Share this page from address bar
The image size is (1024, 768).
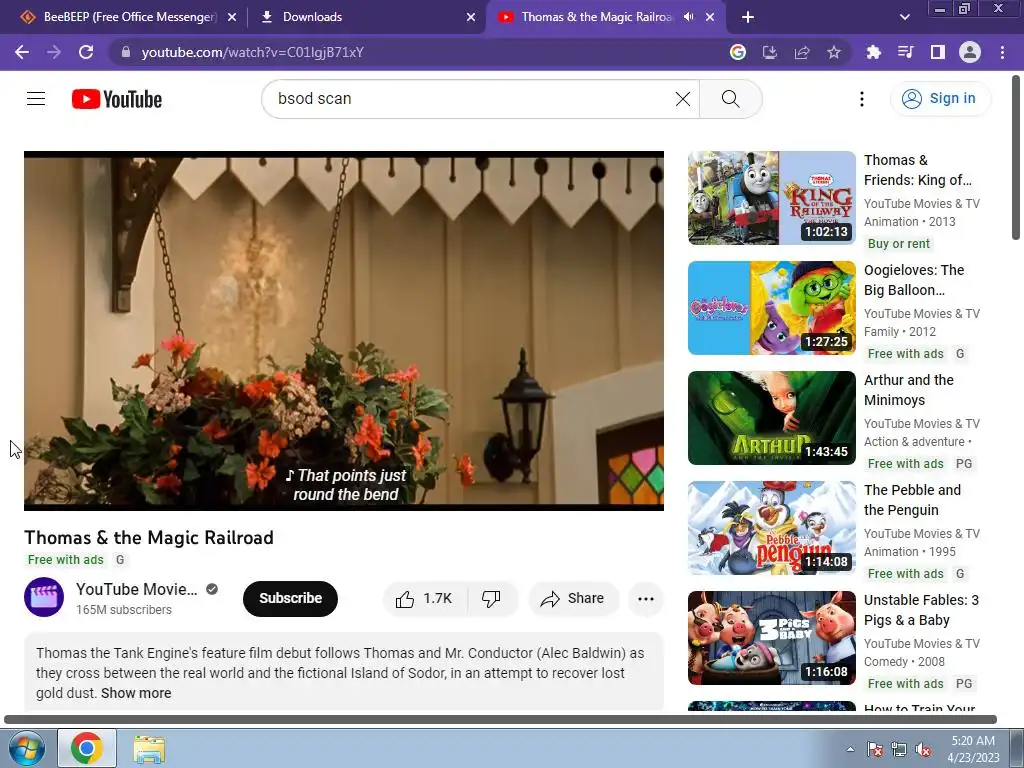tap(802, 52)
